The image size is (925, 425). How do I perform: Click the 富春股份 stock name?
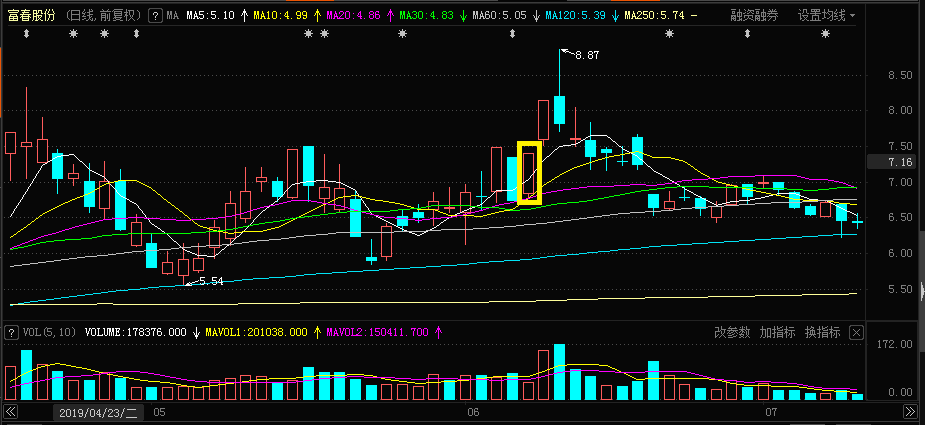tap(32, 16)
